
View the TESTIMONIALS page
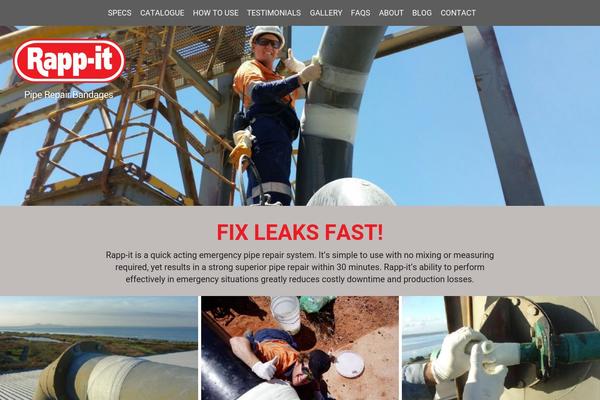[x=274, y=13]
